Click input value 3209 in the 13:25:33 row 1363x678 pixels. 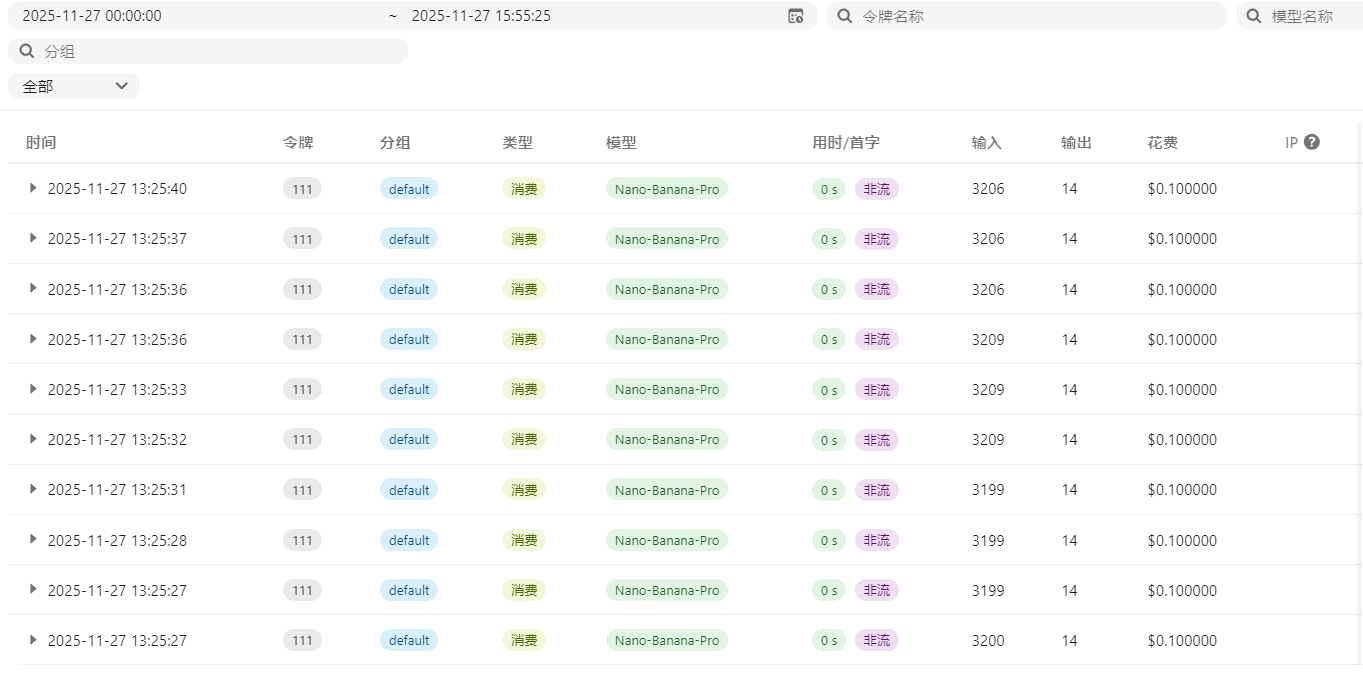click(x=988, y=389)
